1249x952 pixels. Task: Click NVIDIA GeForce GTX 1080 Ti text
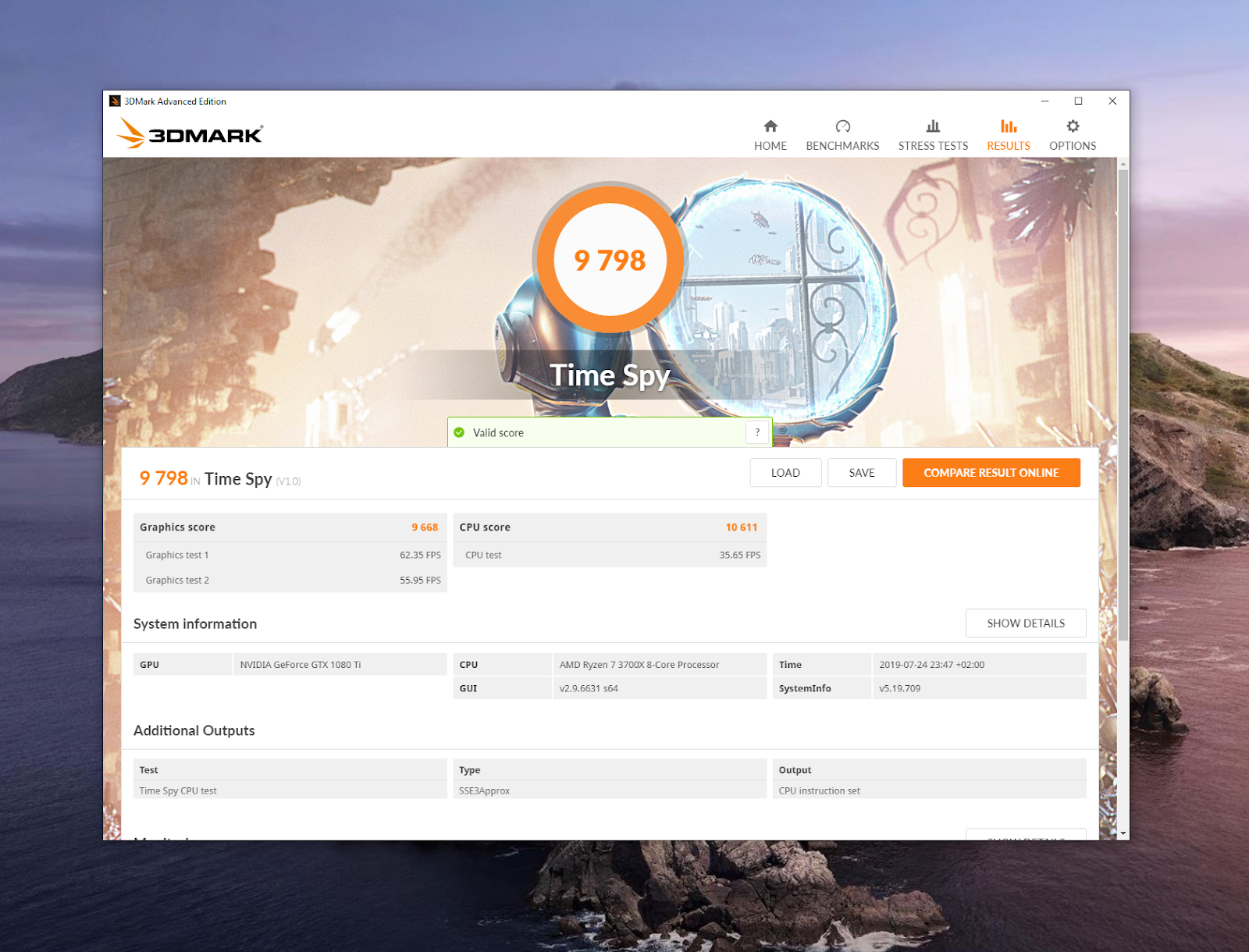pos(301,665)
